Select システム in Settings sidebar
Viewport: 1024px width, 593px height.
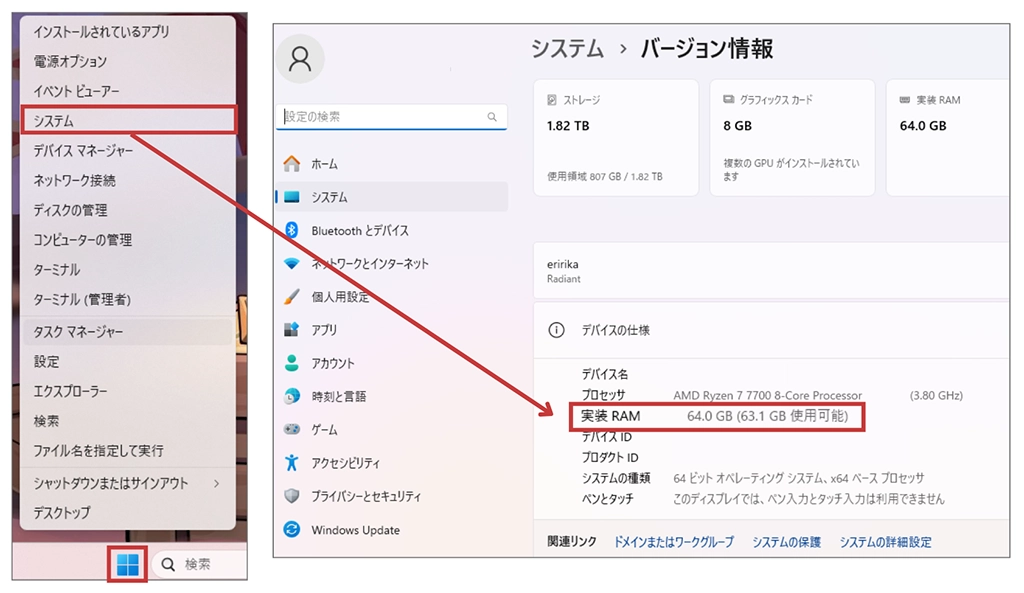point(392,197)
